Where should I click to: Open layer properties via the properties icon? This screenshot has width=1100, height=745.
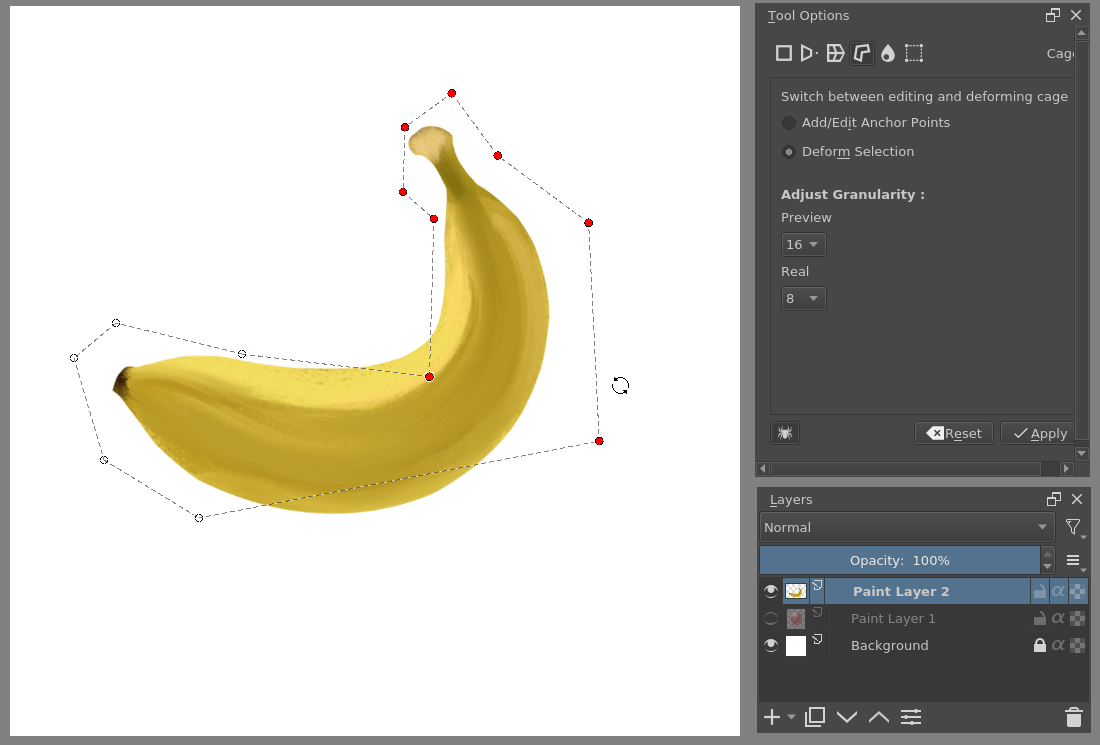point(911,717)
